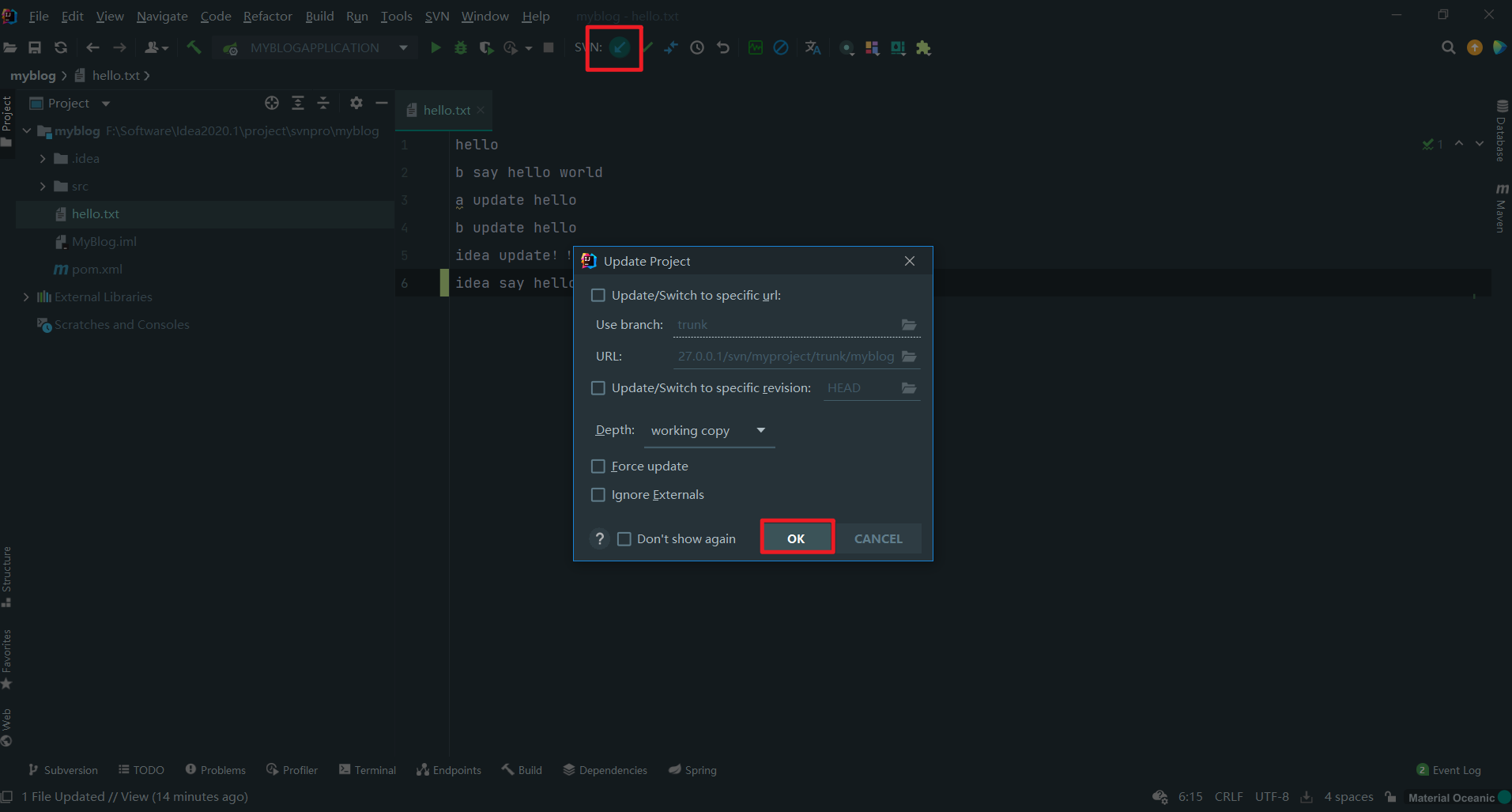Check the Force update option
Image resolution: width=1512 pixels, height=812 pixels.
(x=598, y=466)
